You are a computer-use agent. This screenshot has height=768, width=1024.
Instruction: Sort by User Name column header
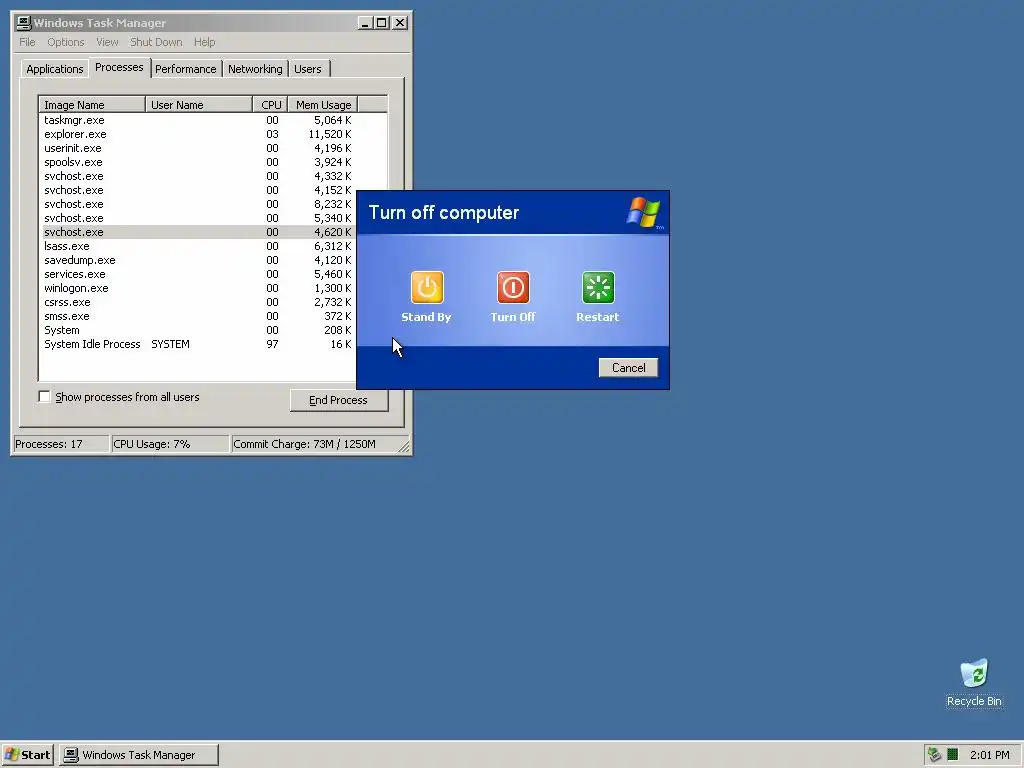tap(199, 104)
